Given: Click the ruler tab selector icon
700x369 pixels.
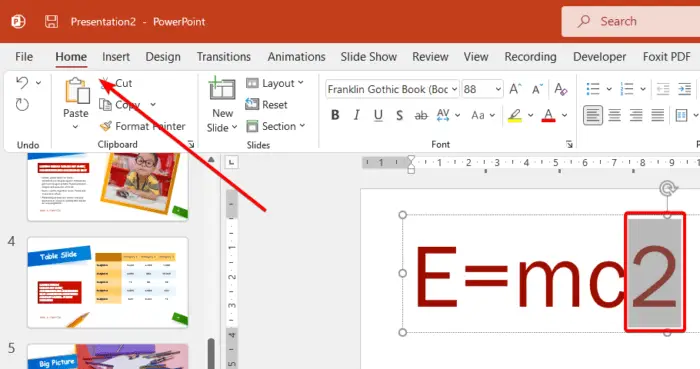Looking at the screenshot, I should click(x=231, y=162).
